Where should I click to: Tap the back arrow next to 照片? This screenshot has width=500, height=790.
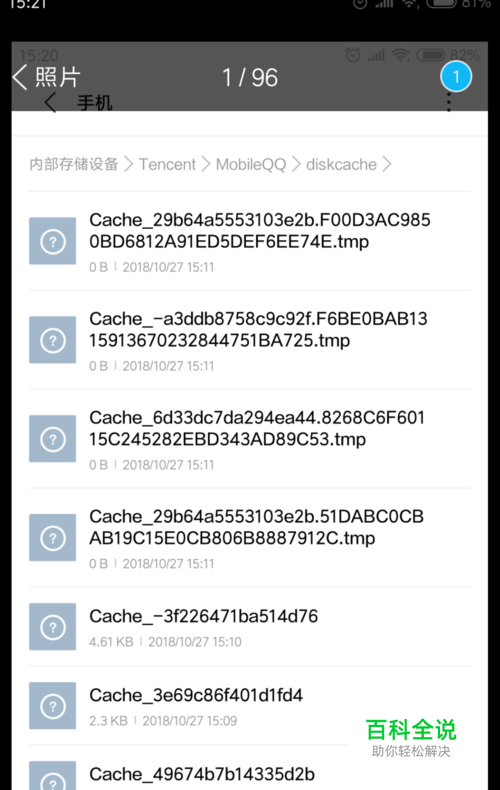20,78
